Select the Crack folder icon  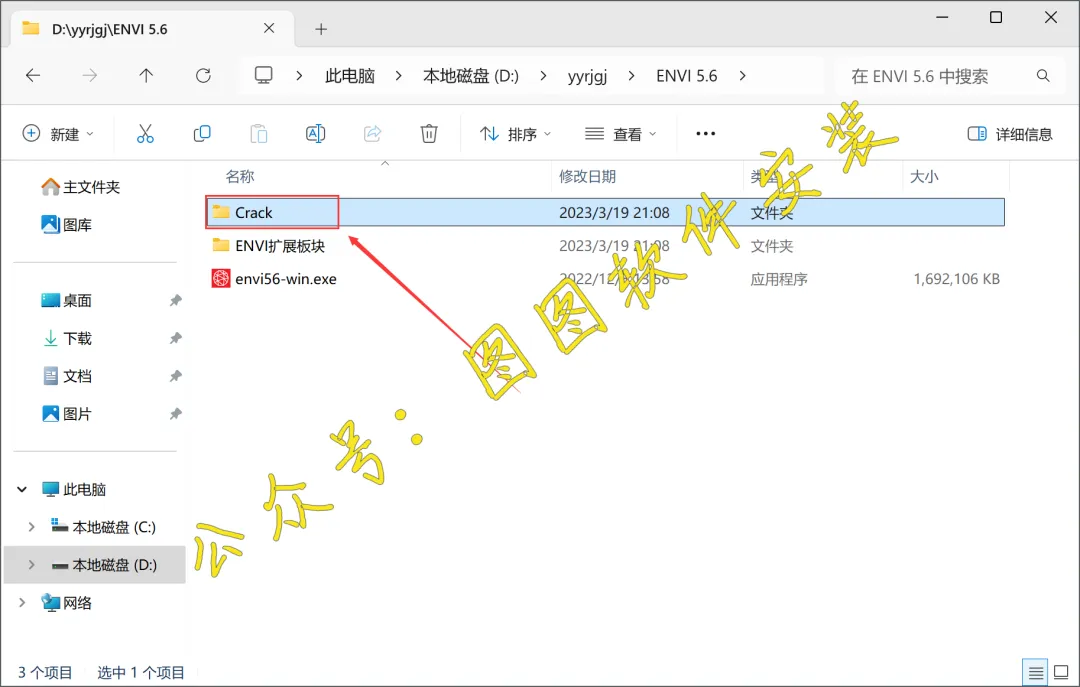[x=220, y=212]
